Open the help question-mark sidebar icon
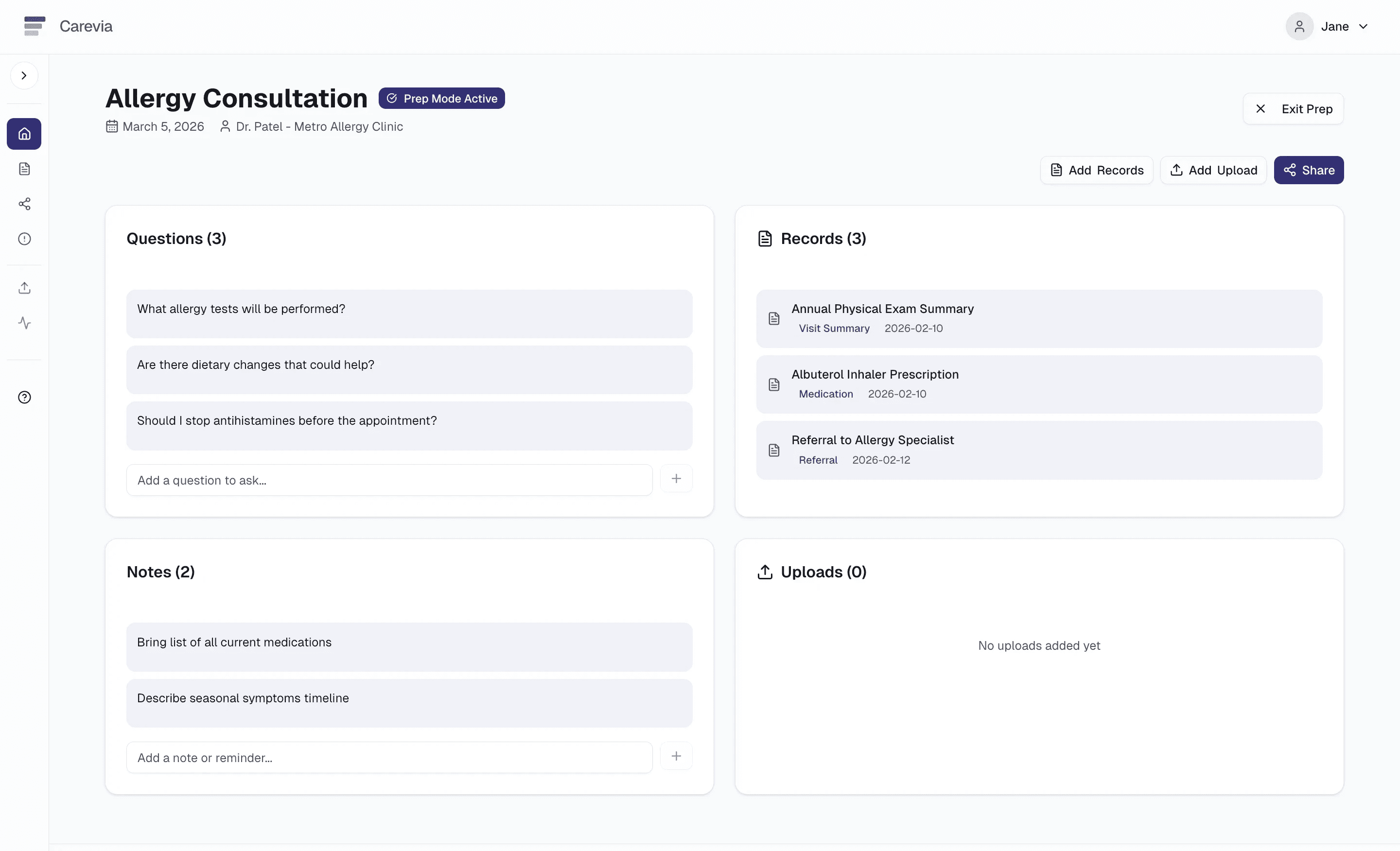Viewport: 1400px width, 851px height. point(24,397)
